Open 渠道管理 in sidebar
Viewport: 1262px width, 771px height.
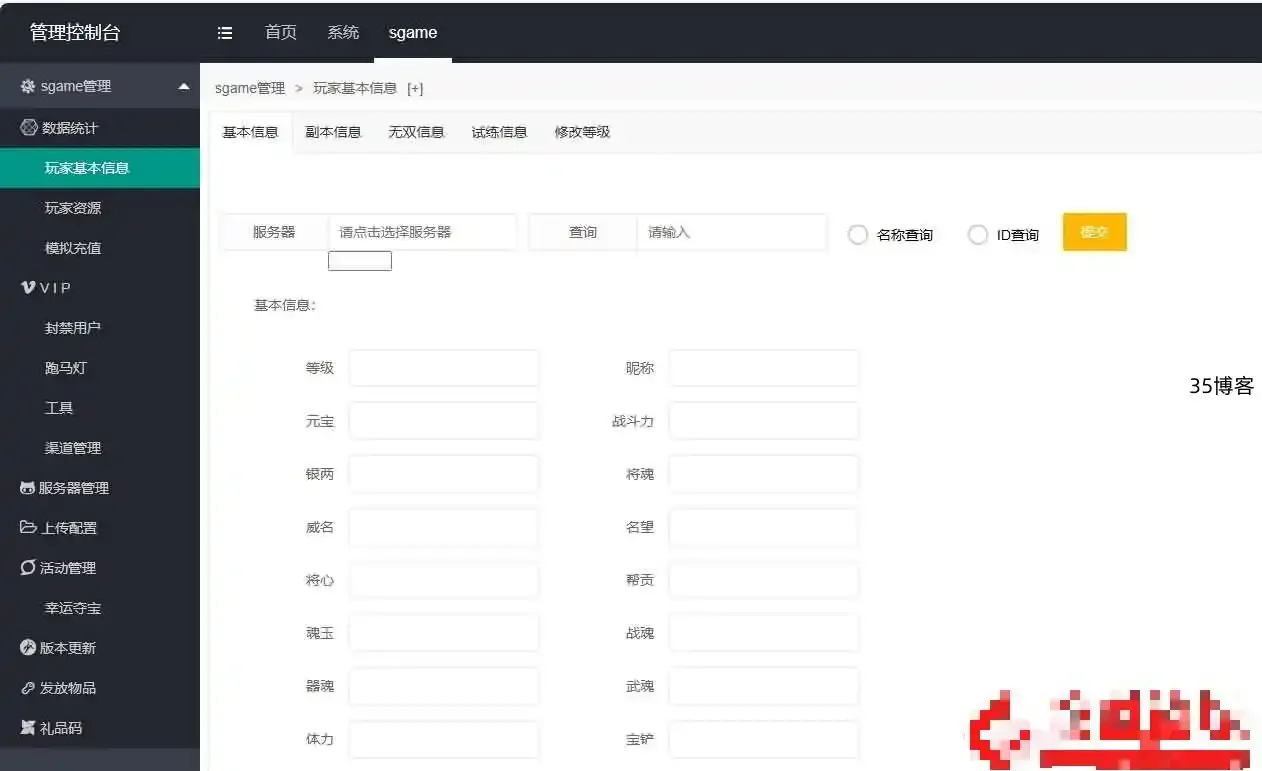100,448
